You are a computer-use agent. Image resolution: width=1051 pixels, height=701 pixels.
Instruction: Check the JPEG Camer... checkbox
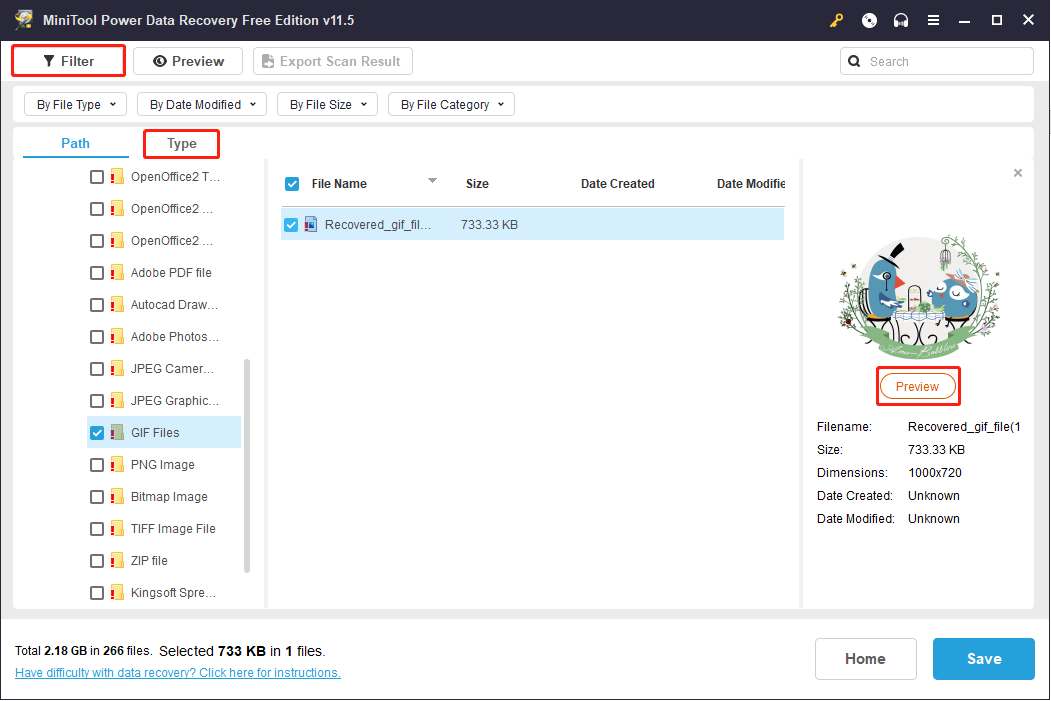coord(97,369)
